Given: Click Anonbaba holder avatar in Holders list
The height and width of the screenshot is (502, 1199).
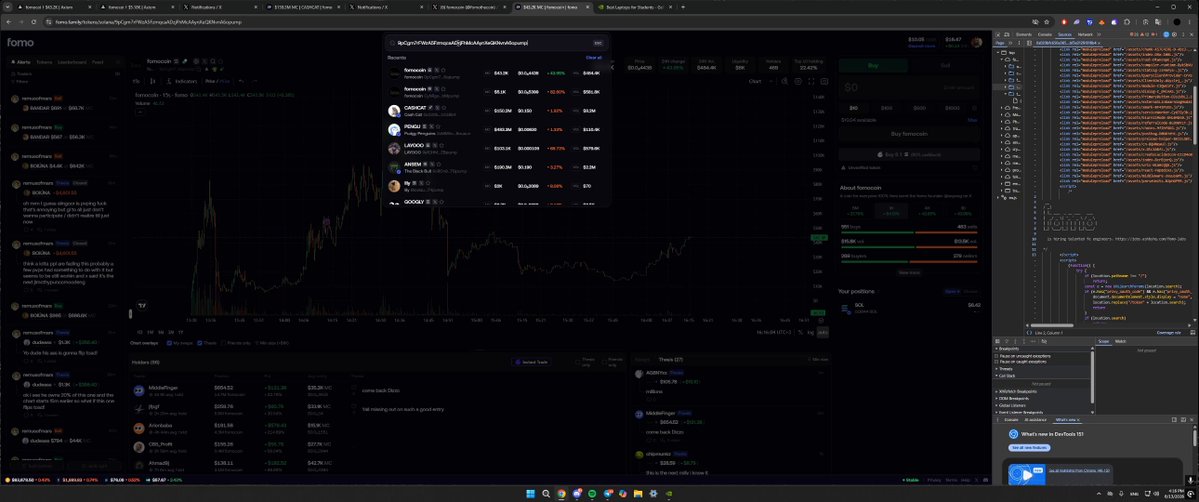Looking at the screenshot, I should [138, 428].
